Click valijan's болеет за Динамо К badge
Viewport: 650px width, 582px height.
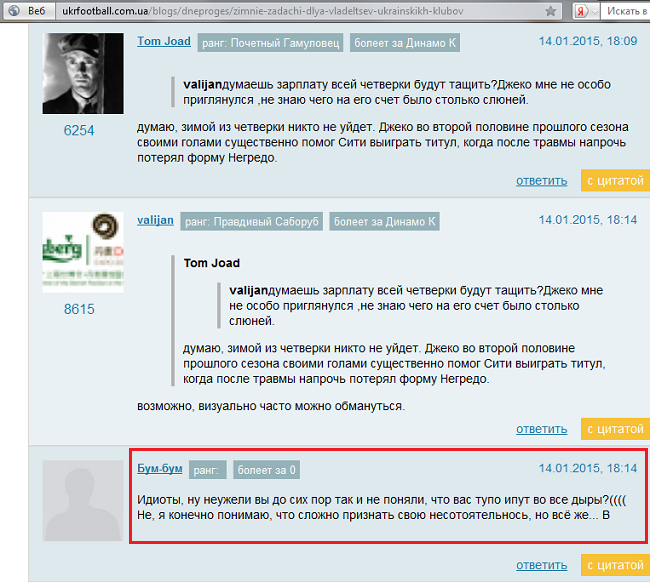coord(384,221)
